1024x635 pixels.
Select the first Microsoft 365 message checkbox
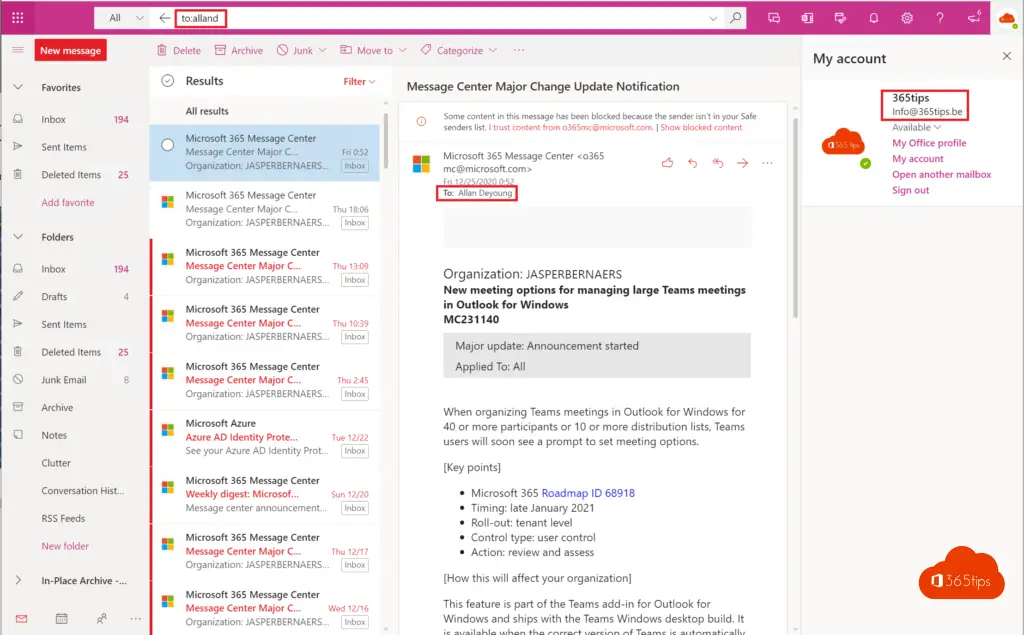[168, 145]
